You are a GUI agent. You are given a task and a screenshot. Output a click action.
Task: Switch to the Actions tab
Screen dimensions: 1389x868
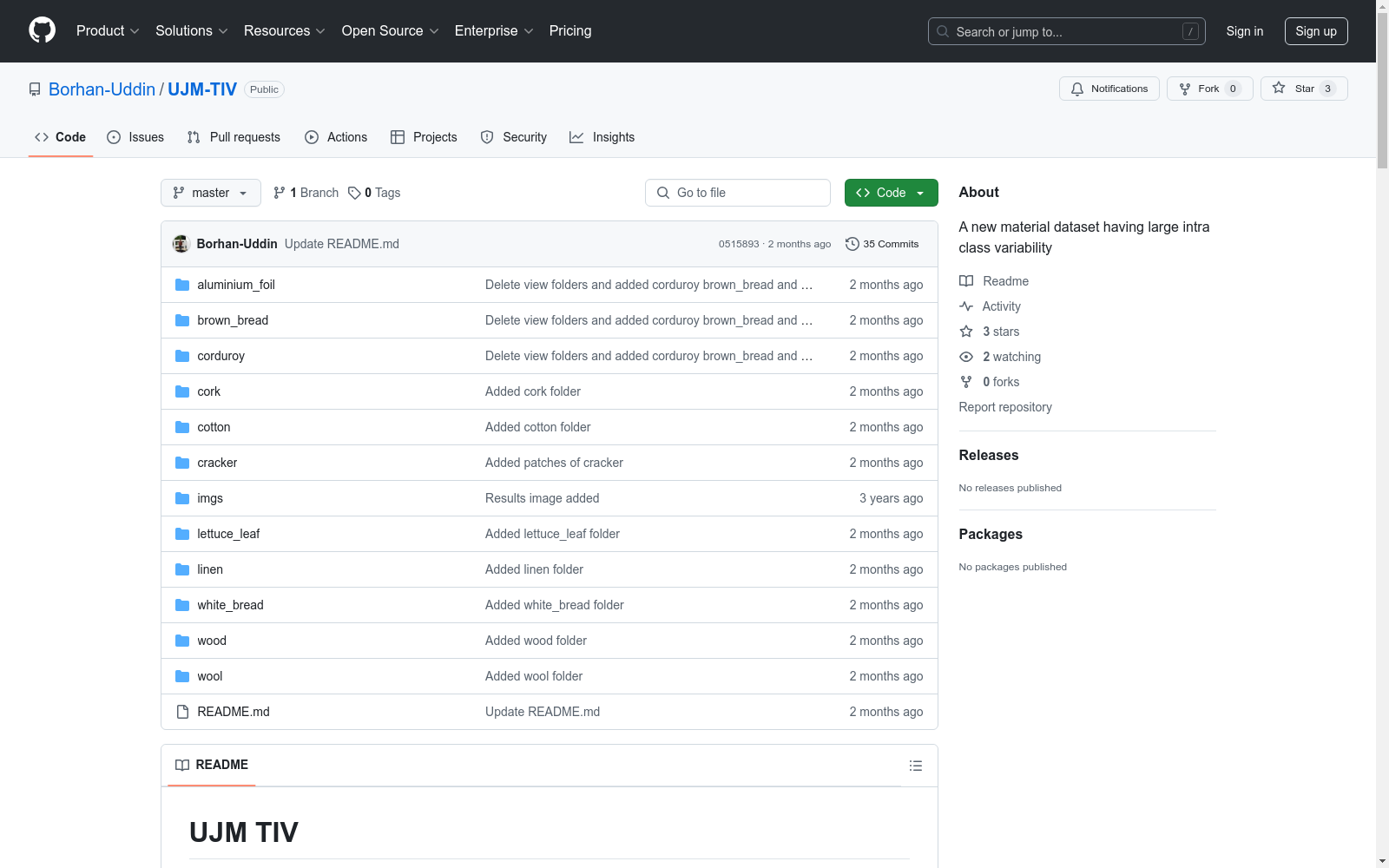pyautogui.click(x=336, y=137)
